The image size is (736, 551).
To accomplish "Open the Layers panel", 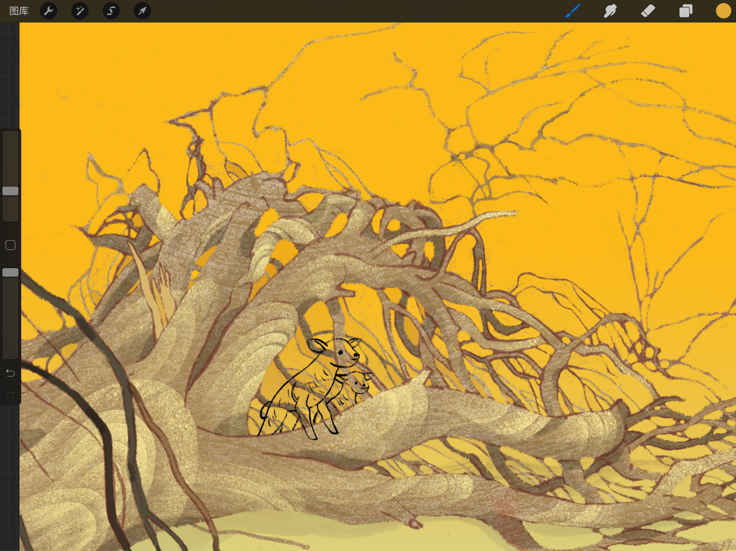I will coord(686,11).
